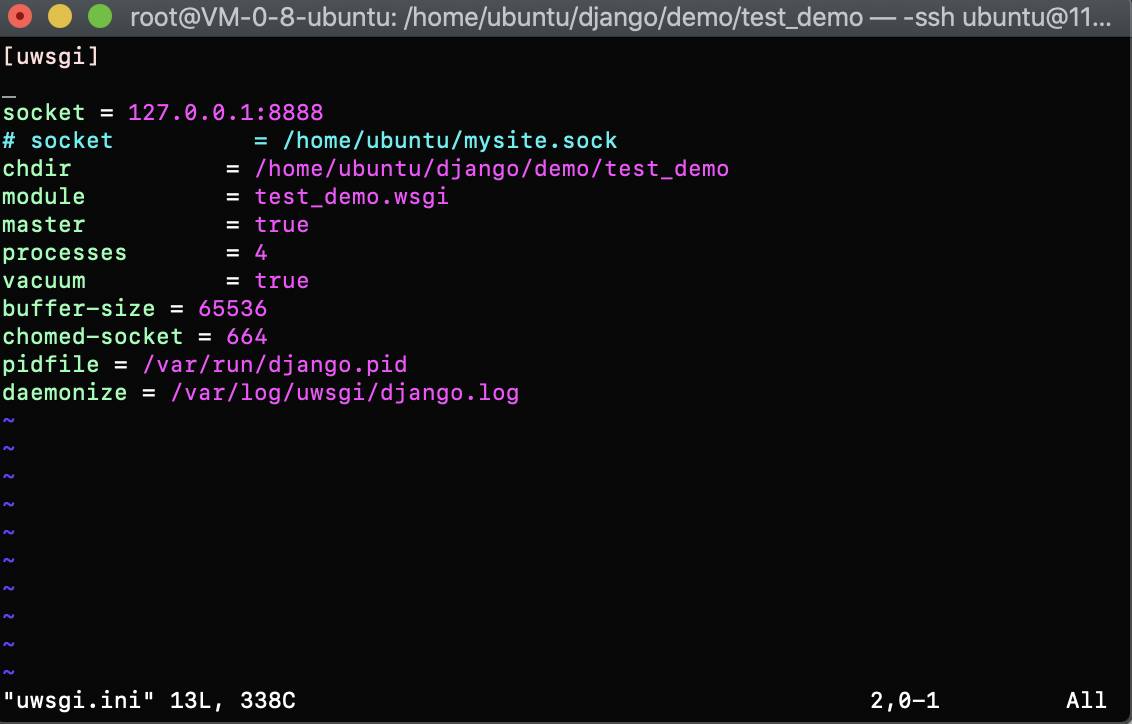Click the master key
This screenshot has height=724, width=1132.
(43, 224)
